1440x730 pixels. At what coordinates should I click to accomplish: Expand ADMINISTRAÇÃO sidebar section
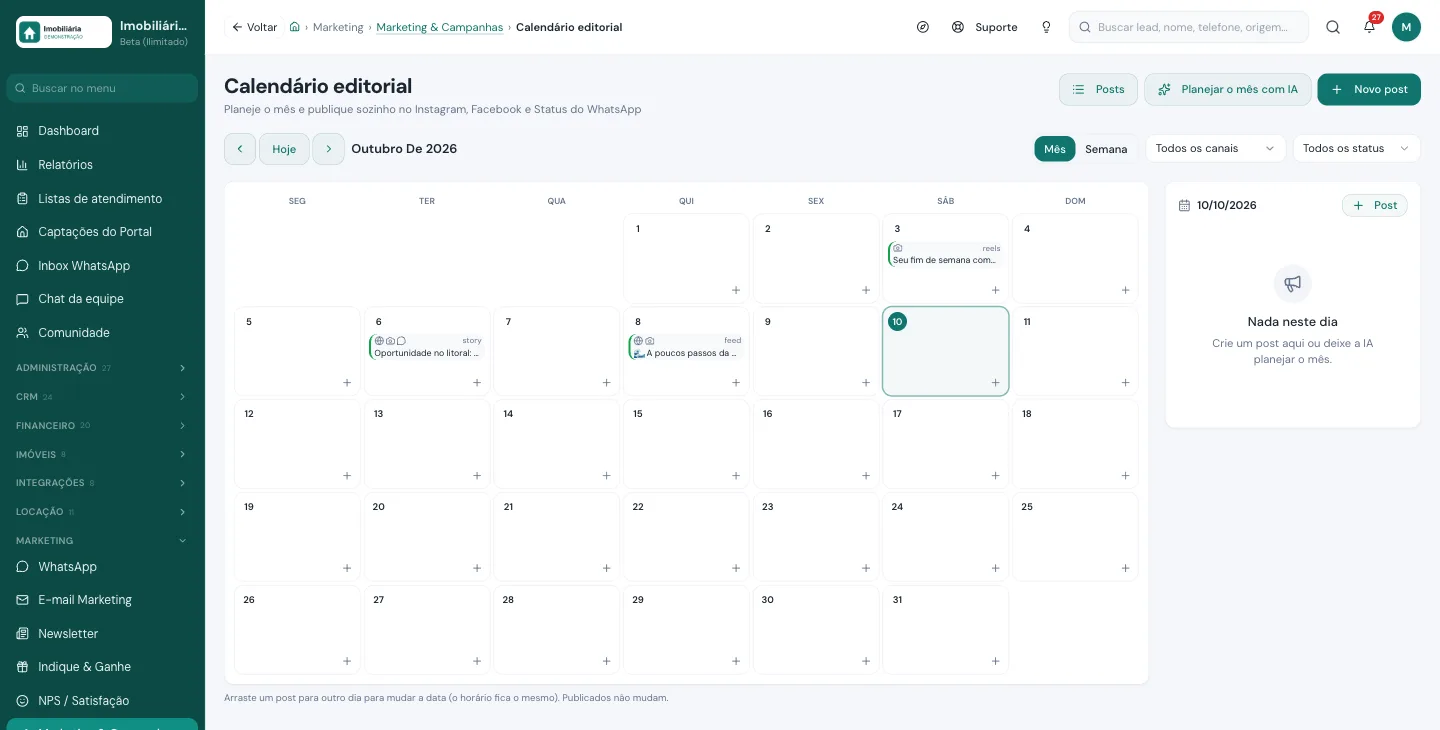pyautogui.click(x=102, y=368)
